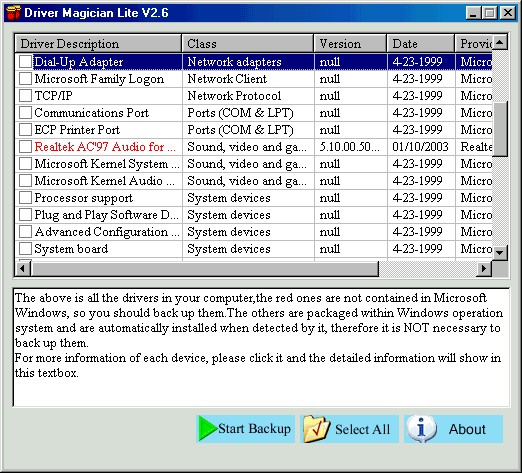522x473 pixels.
Task: Click the vertical scrollbar thumb
Action: pyautogui.click(x=499, y=129)
